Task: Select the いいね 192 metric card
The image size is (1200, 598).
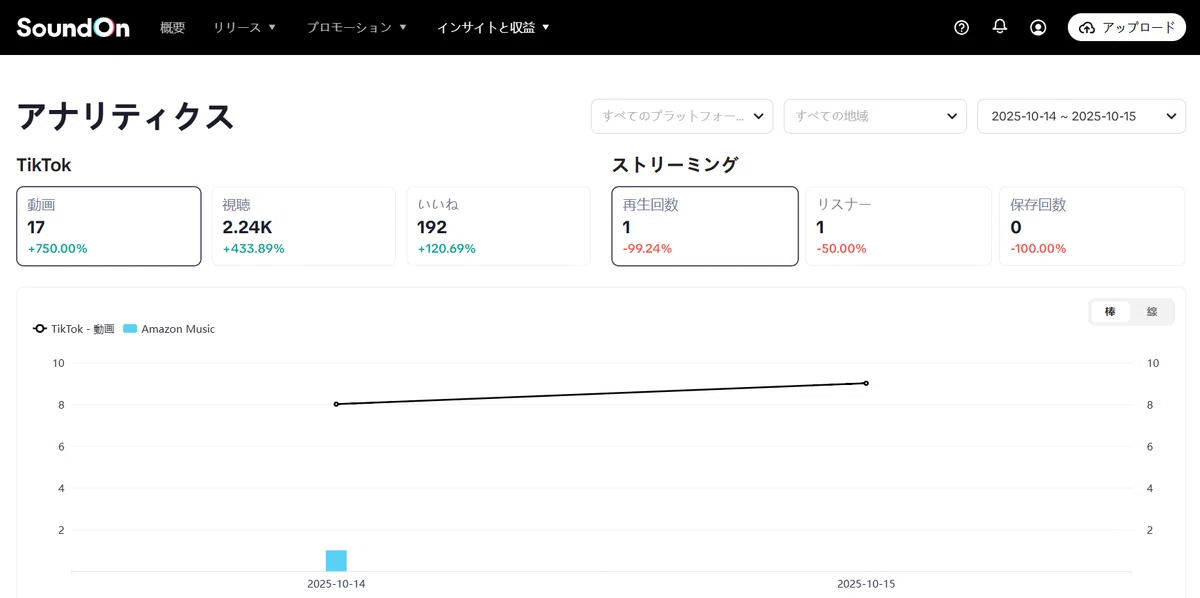Action: point(498,226)
